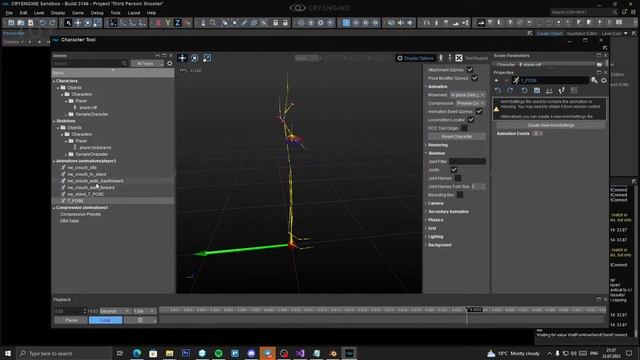This screenshot has height=360, width=640.
Task: Activate Character Tool viewport rotate gizmo
Action: [195, 58]
